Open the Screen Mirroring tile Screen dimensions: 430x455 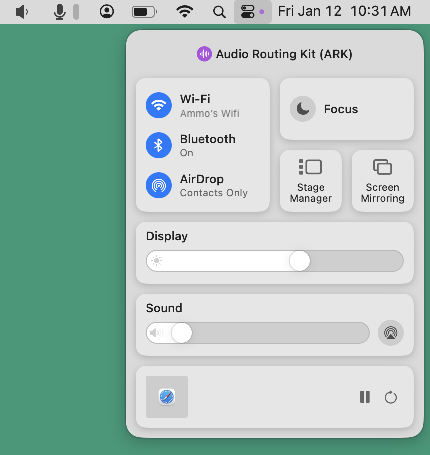[x=383, y=181]
